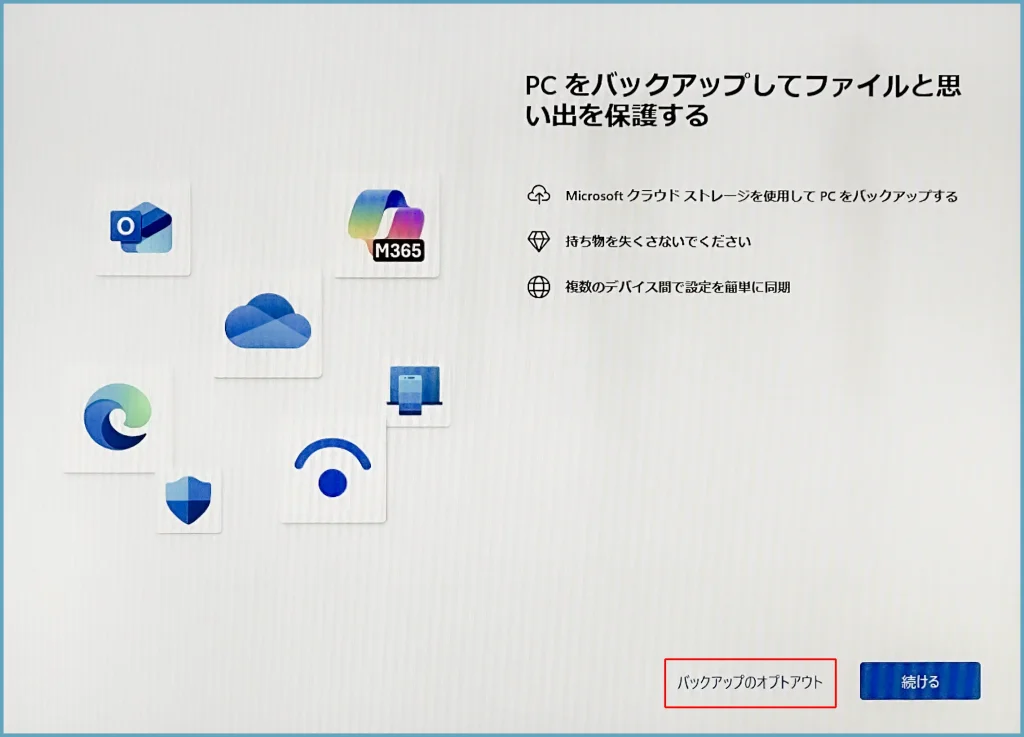1024x737 pixels.
Task: Click heading's second line い出を保護する
Action: 617,117
